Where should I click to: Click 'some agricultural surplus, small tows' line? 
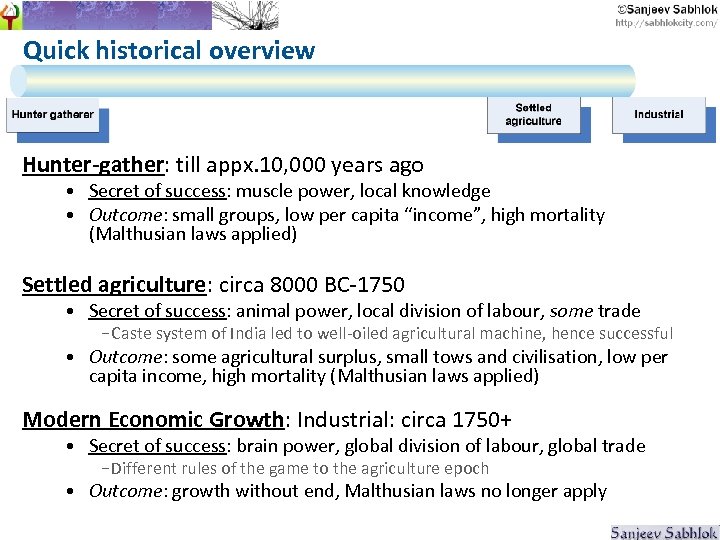pyautogui.click(x=378, y=357)
